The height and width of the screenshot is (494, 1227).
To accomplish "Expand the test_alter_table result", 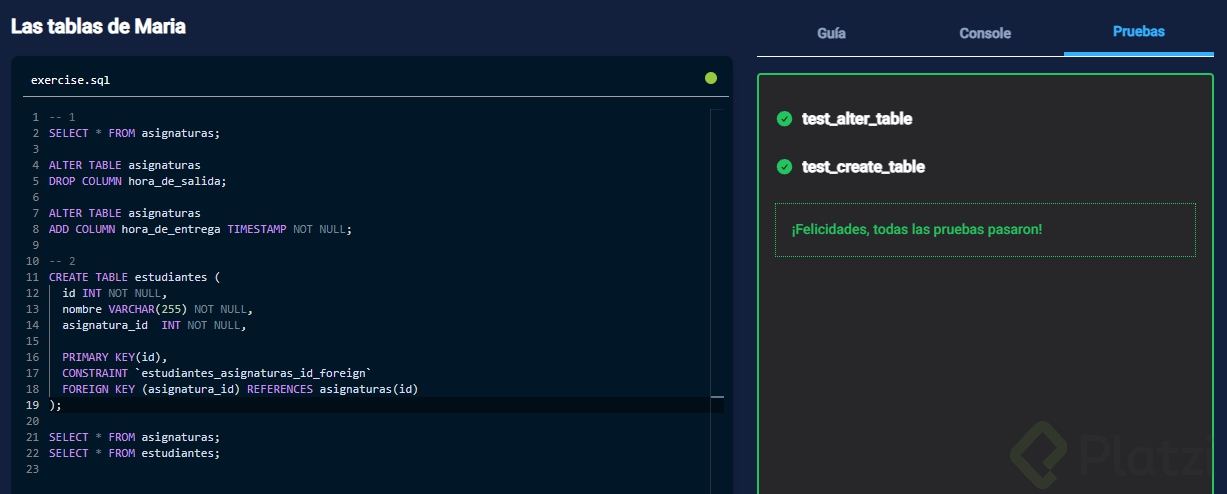I will 857,119.
